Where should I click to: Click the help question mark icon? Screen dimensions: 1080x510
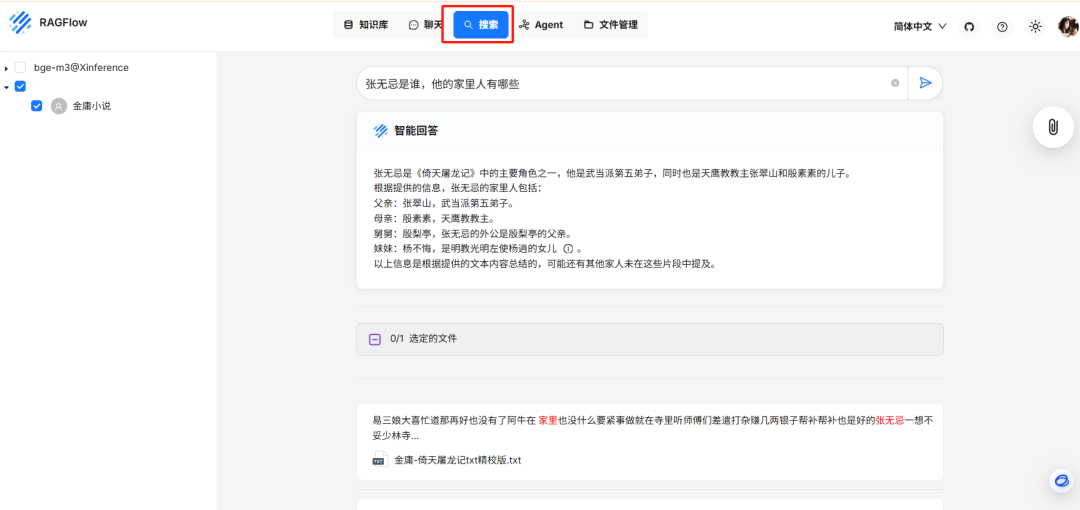(1002, 26)
